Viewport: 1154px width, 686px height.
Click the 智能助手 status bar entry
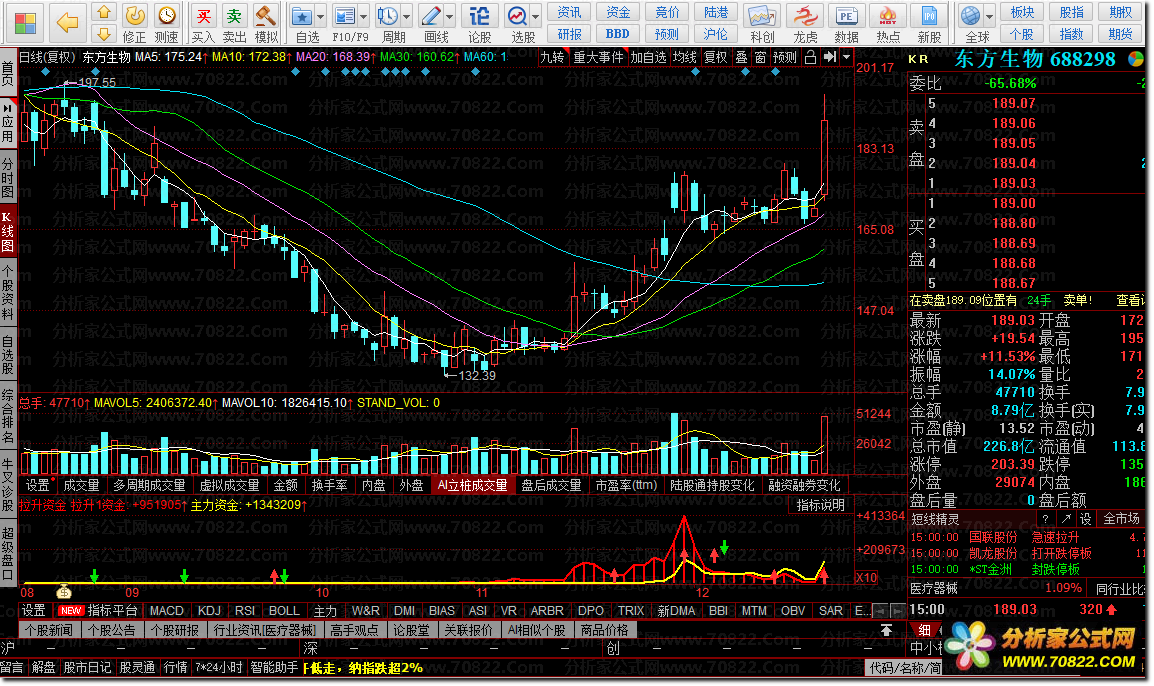(x=274, y=668)
